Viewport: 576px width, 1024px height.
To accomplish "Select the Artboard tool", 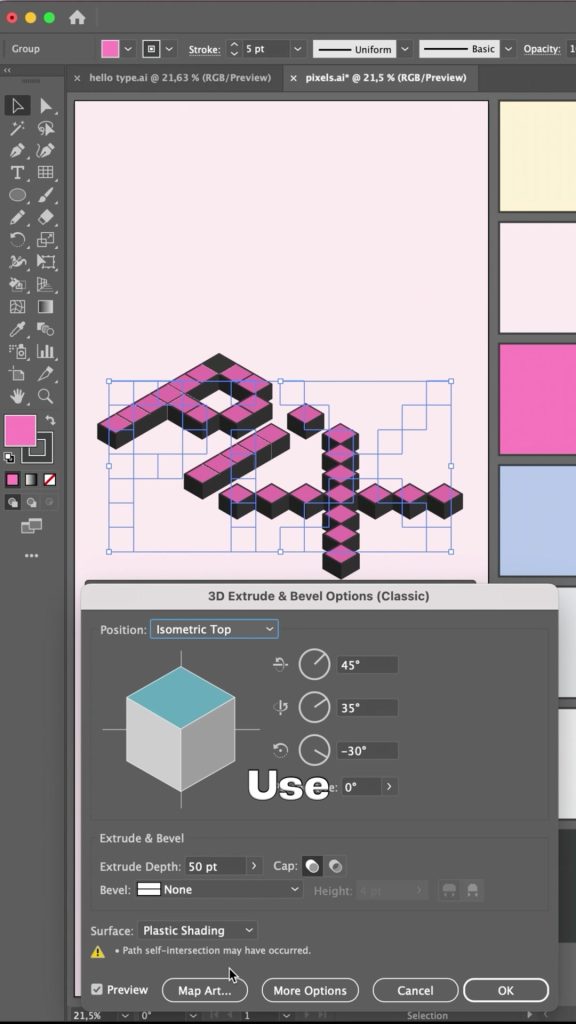I will (x=18, y=374).
